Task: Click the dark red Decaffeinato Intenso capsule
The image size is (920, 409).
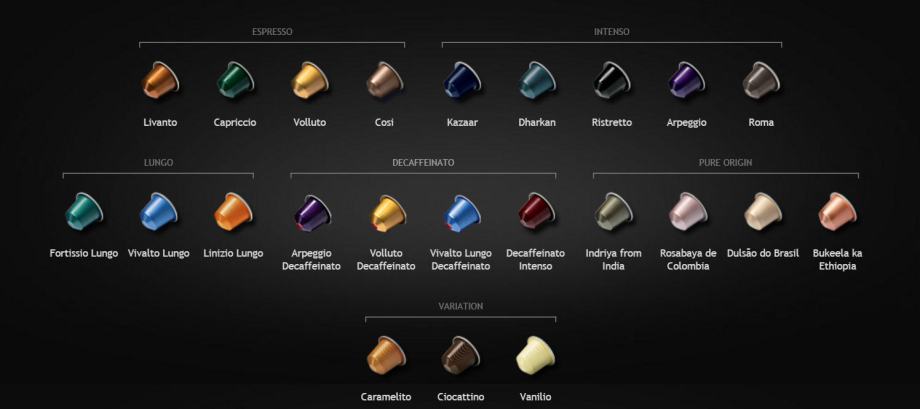Action: pyautogui.click(x=537, y=211)
